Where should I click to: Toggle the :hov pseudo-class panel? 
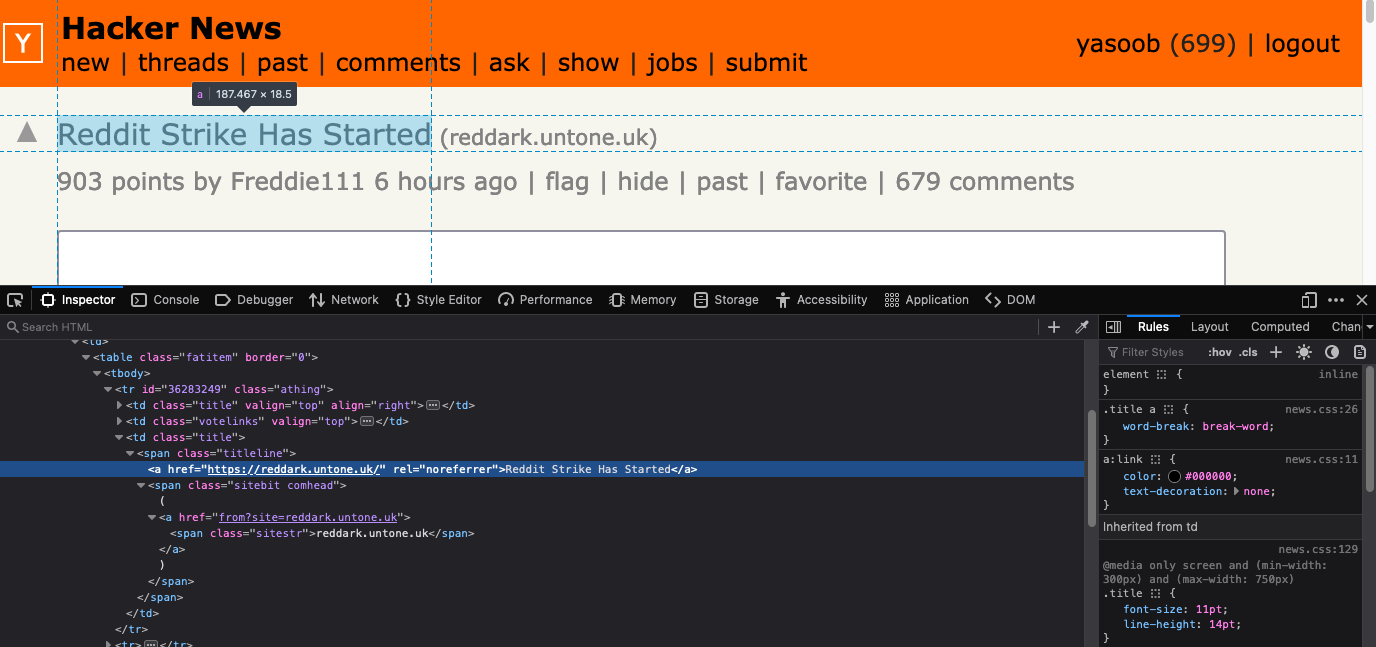[1219, 352]
